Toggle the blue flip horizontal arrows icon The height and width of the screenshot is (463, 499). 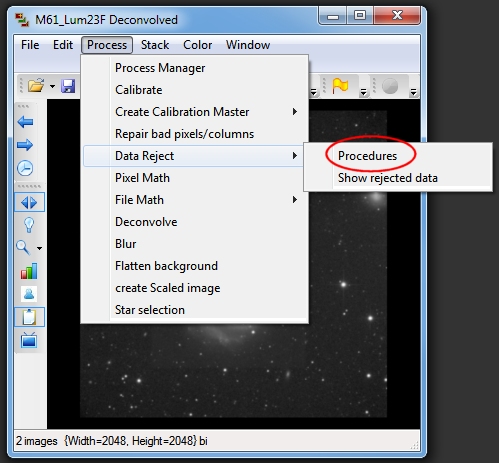click(x=29, y=202)
